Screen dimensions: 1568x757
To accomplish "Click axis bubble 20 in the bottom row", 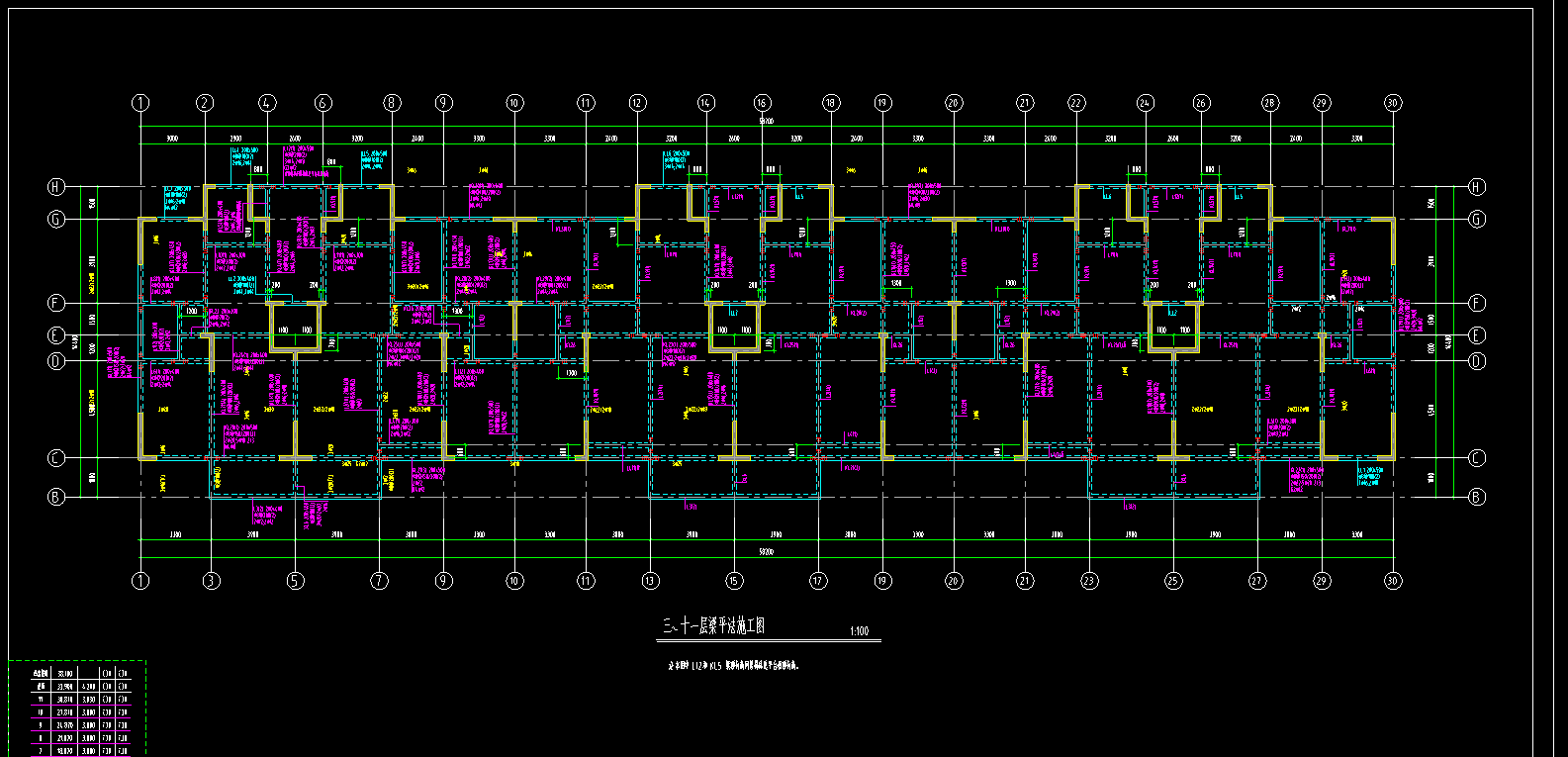I will 954,581.
